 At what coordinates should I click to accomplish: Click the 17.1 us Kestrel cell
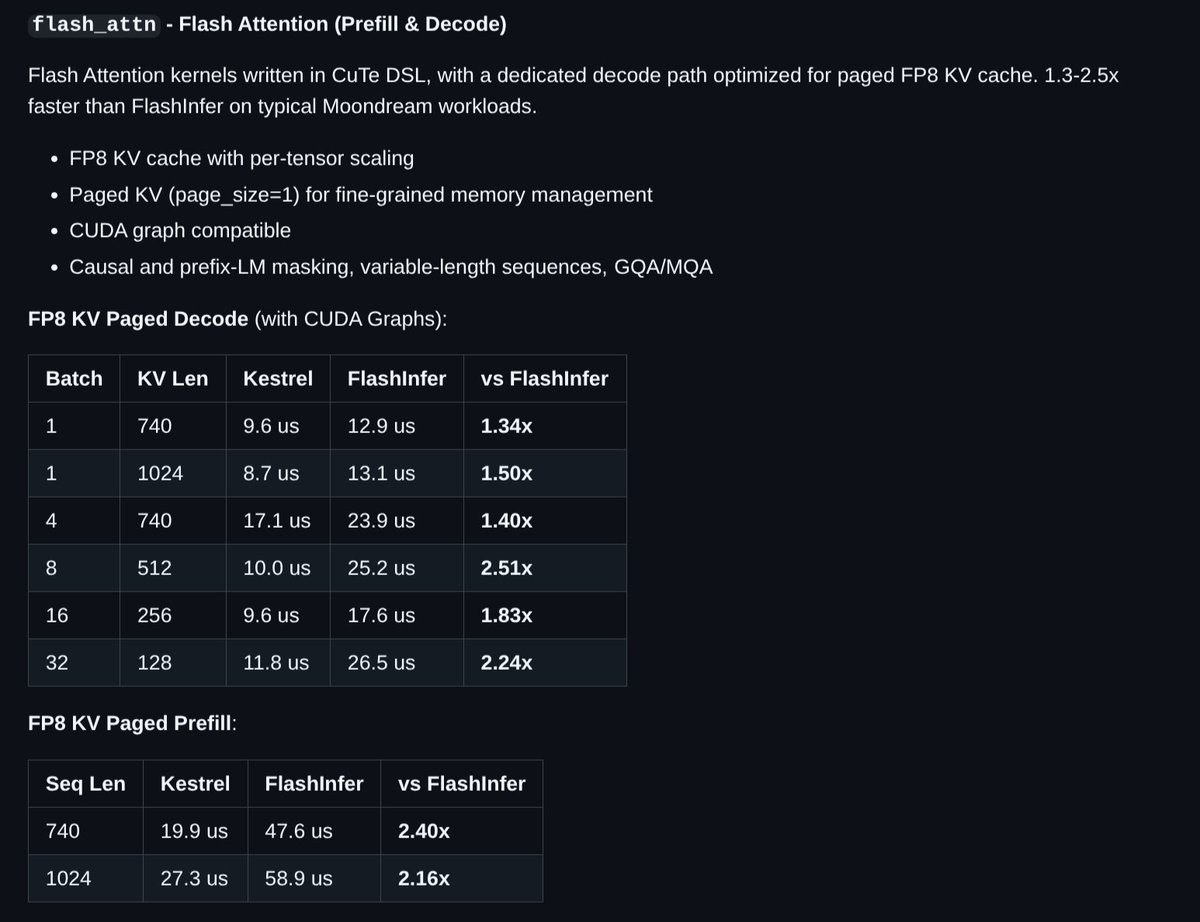coord(277,521)
